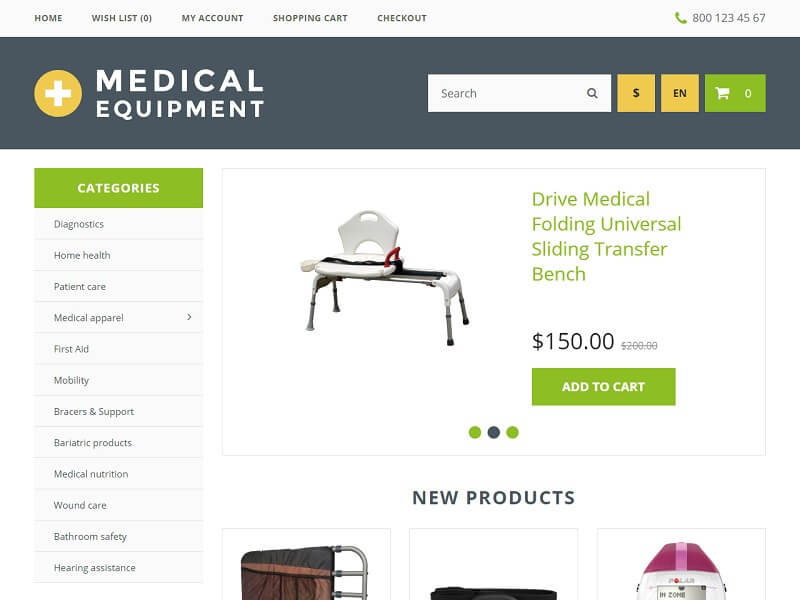
Task: Open the EN language selector
Action: coord(680,93)
